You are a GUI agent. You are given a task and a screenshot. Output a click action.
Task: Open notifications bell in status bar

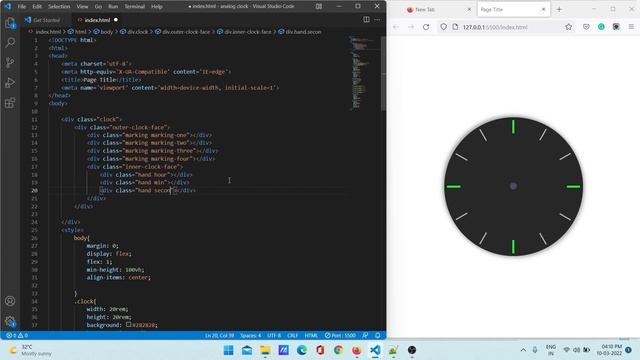[378, 336]
